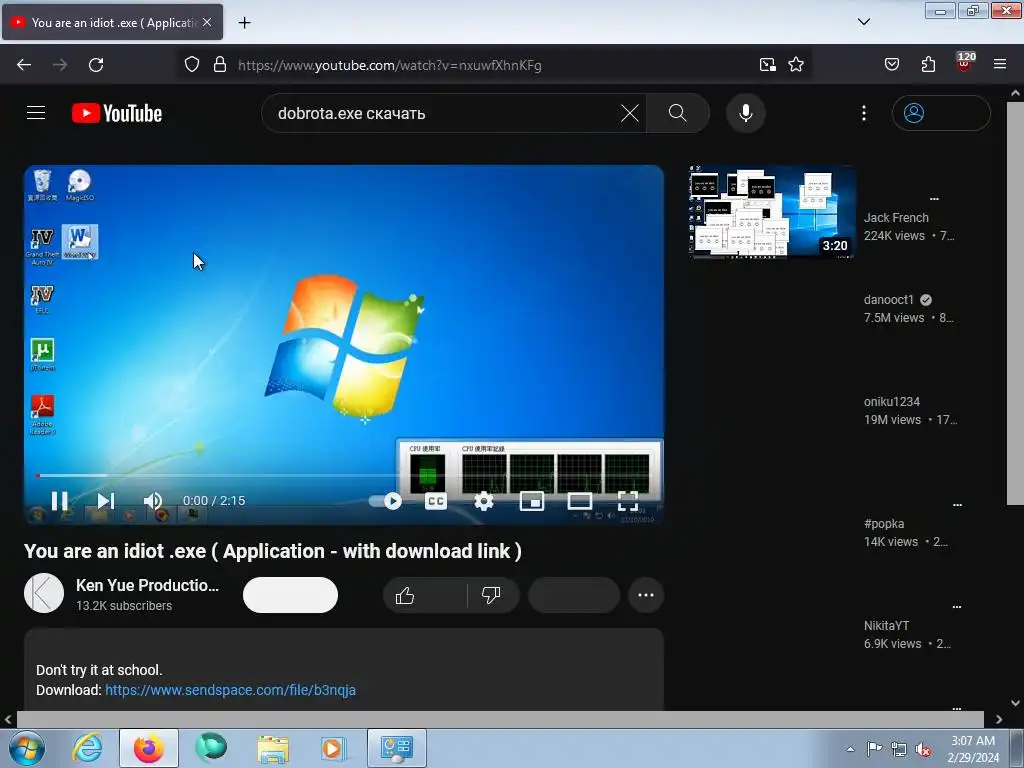This screenshot has width=1024, height=768.
Task: Bookmark this page with star icon
Action: point(796,65)
